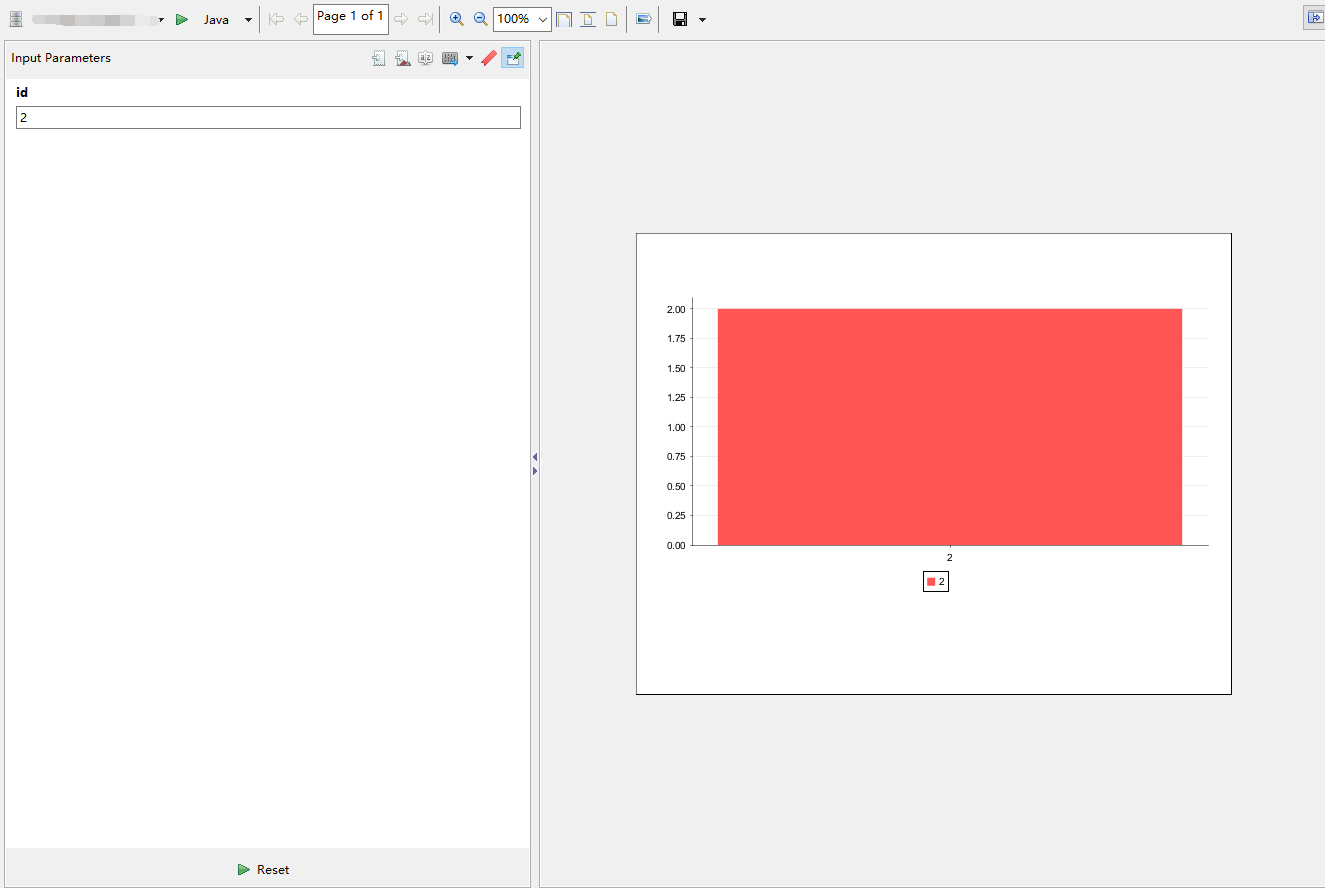Open the Java preview format dropdown arrow
1325x888 pixels.
click(x=248, y=20)
